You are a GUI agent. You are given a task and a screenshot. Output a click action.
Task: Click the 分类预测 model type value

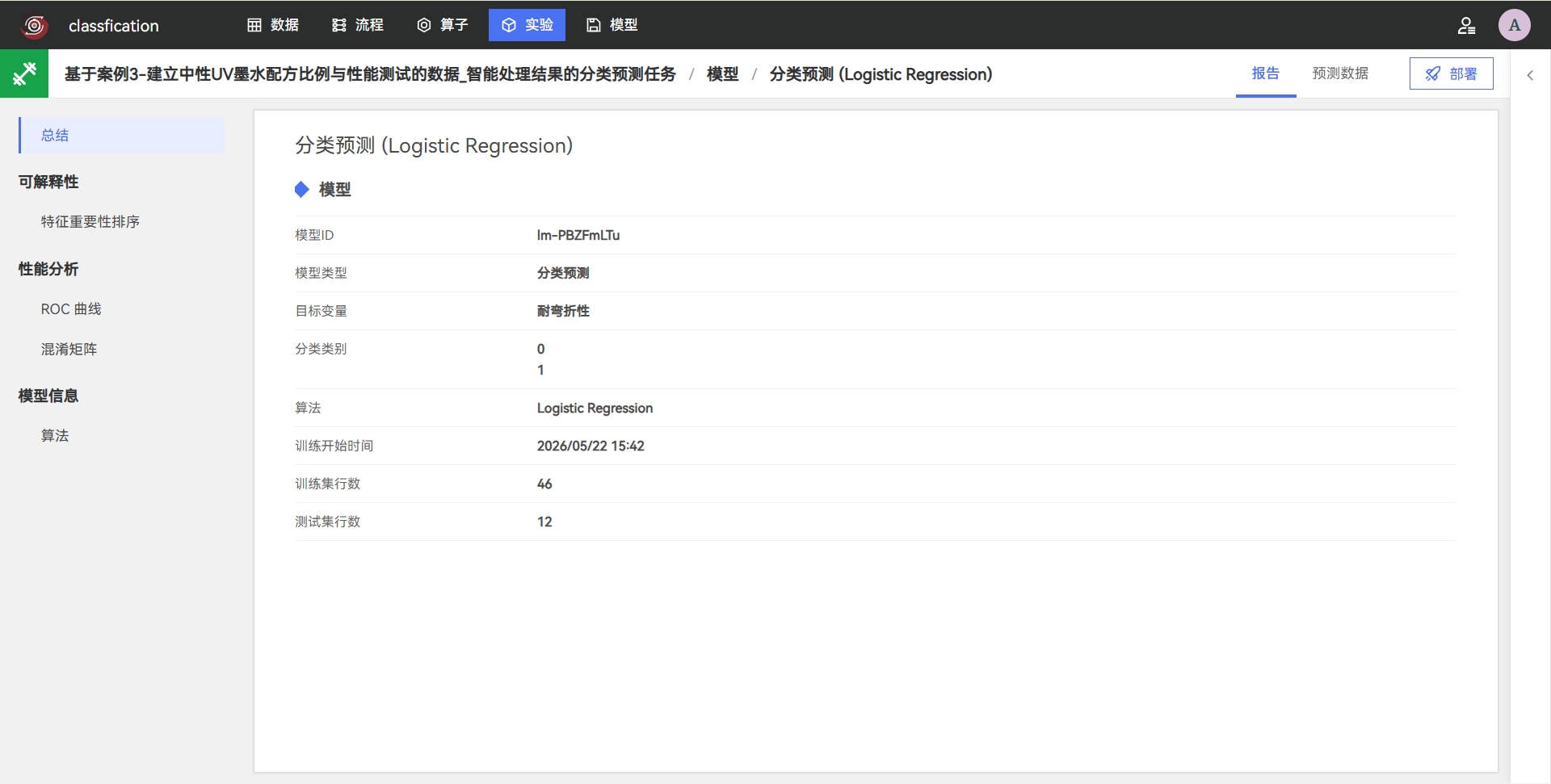(563, 273)
